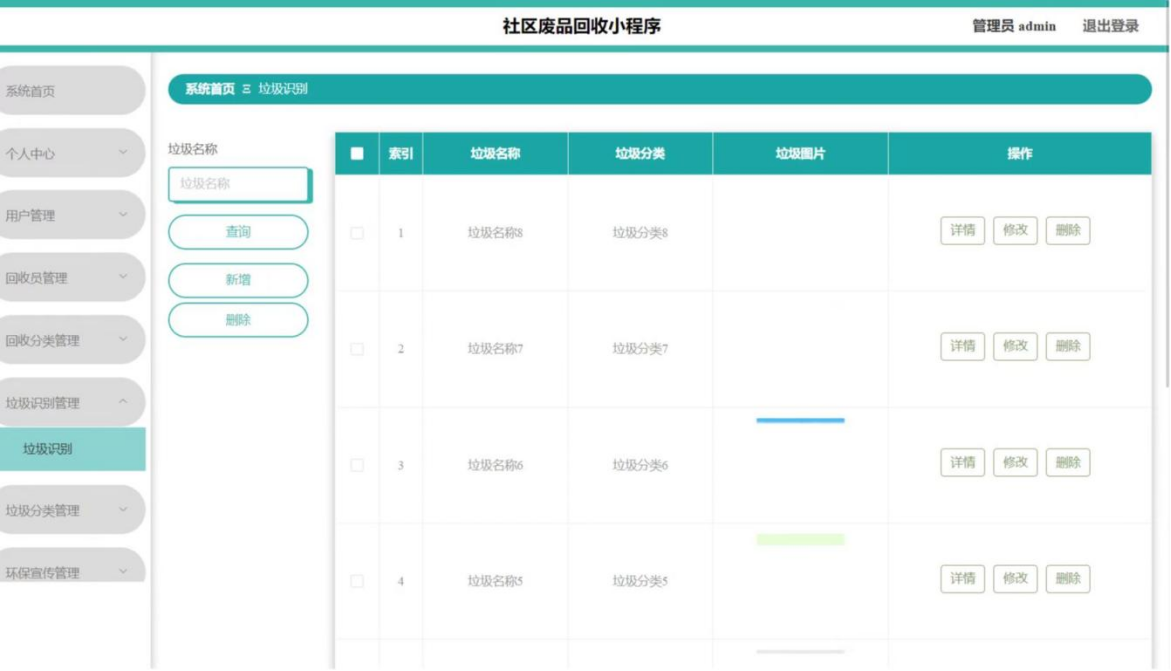Open the 垃圾分类管理 sidebar menu

pos(72,510)
